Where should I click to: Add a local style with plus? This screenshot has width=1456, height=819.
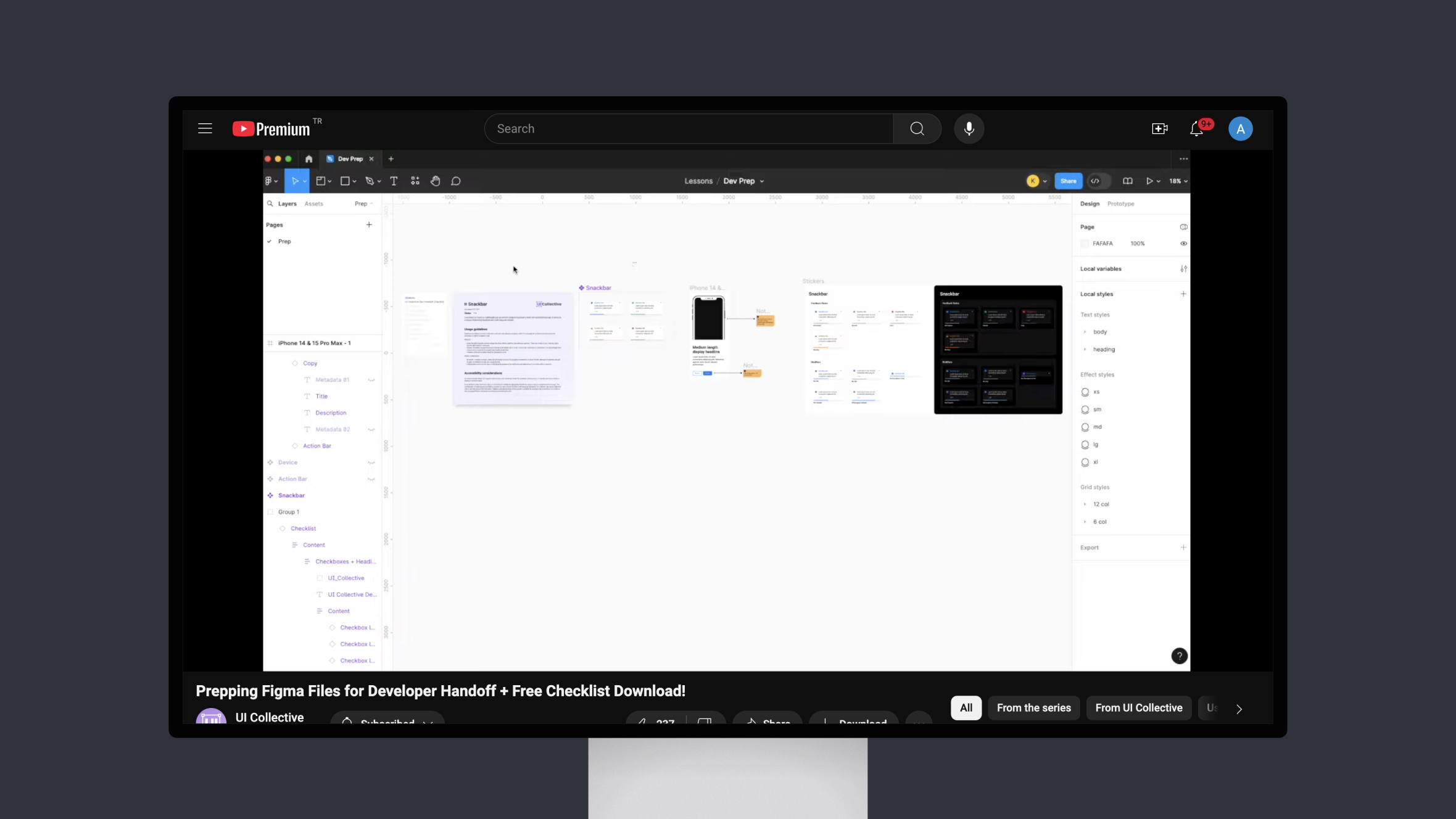1183,294
